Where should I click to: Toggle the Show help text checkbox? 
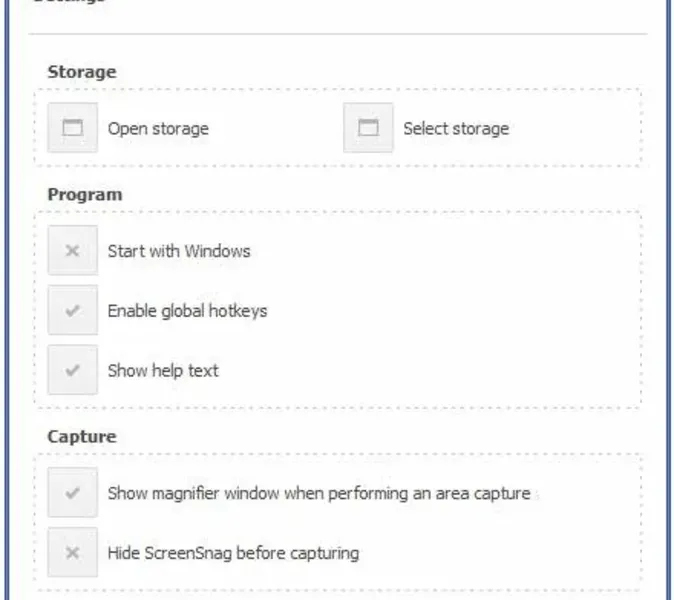pos(72,370)
